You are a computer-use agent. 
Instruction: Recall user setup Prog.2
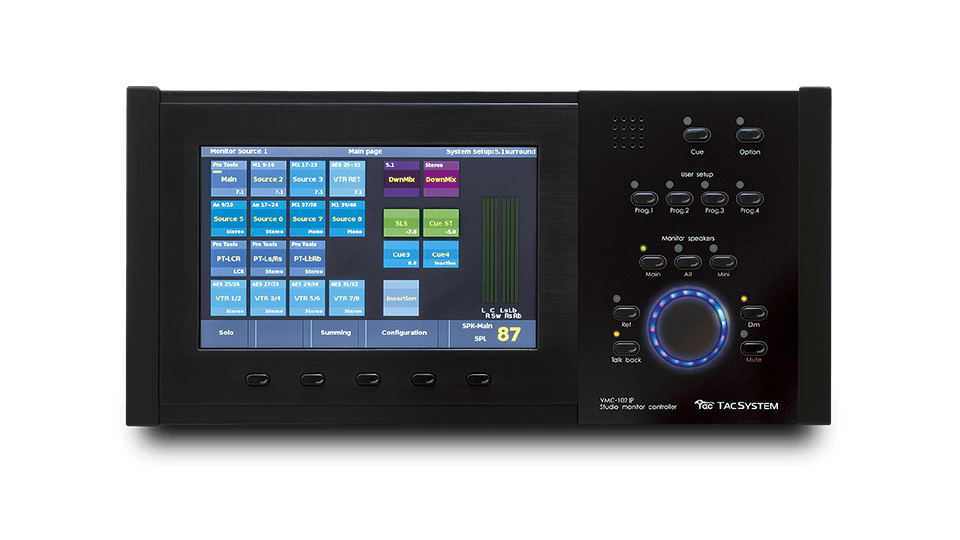coord(680,199)
